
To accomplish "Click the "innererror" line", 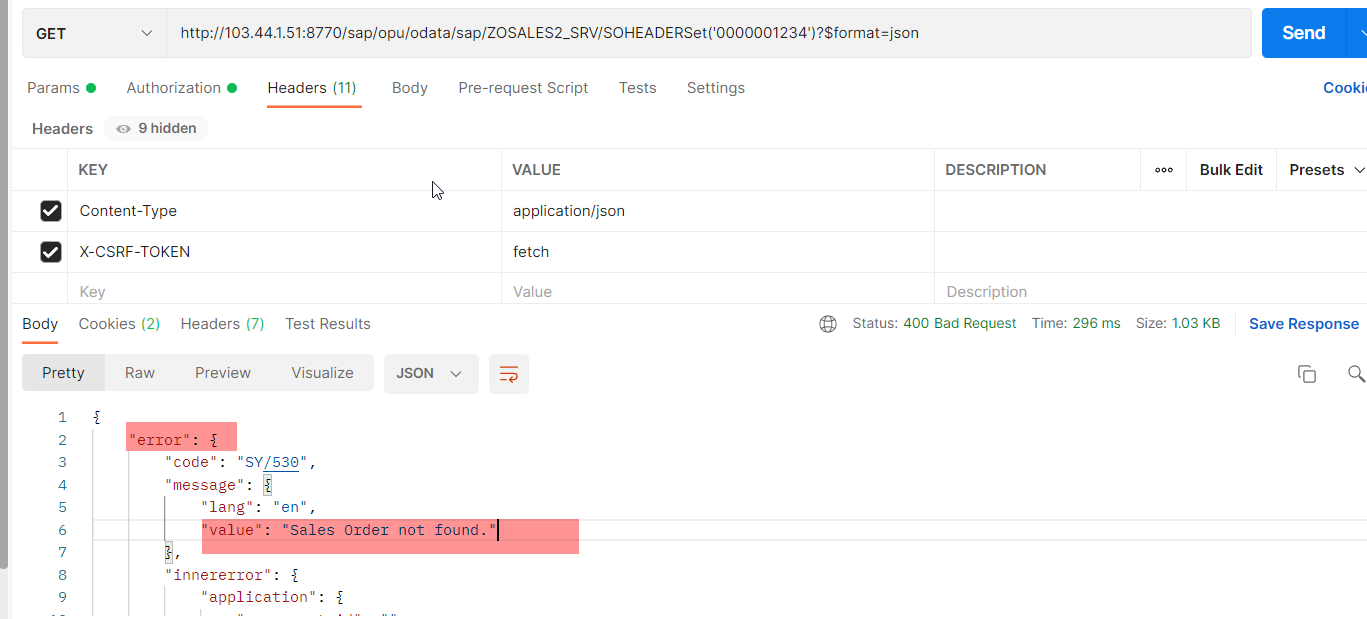I will [x=231, y=575].
